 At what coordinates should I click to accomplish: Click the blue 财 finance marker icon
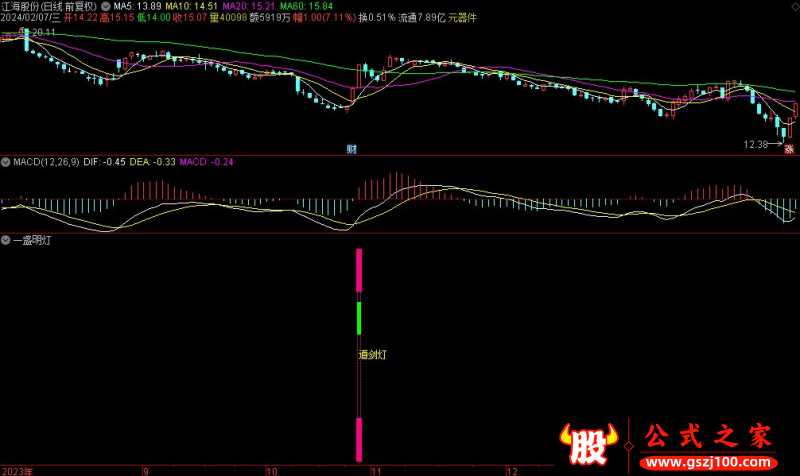click(x=352, y=149)
